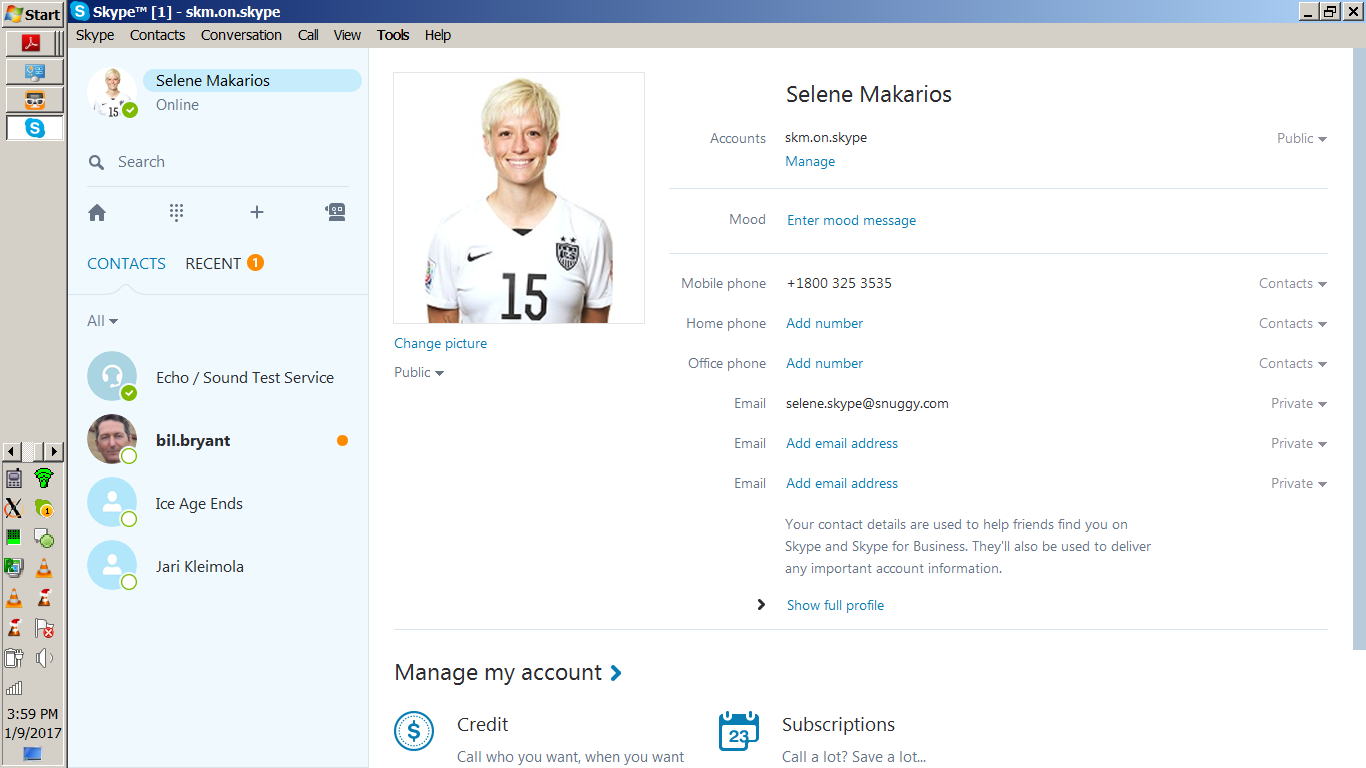Open the Skype home view icon
This screenshot has height=768, width=1366.
coord(97,212)
